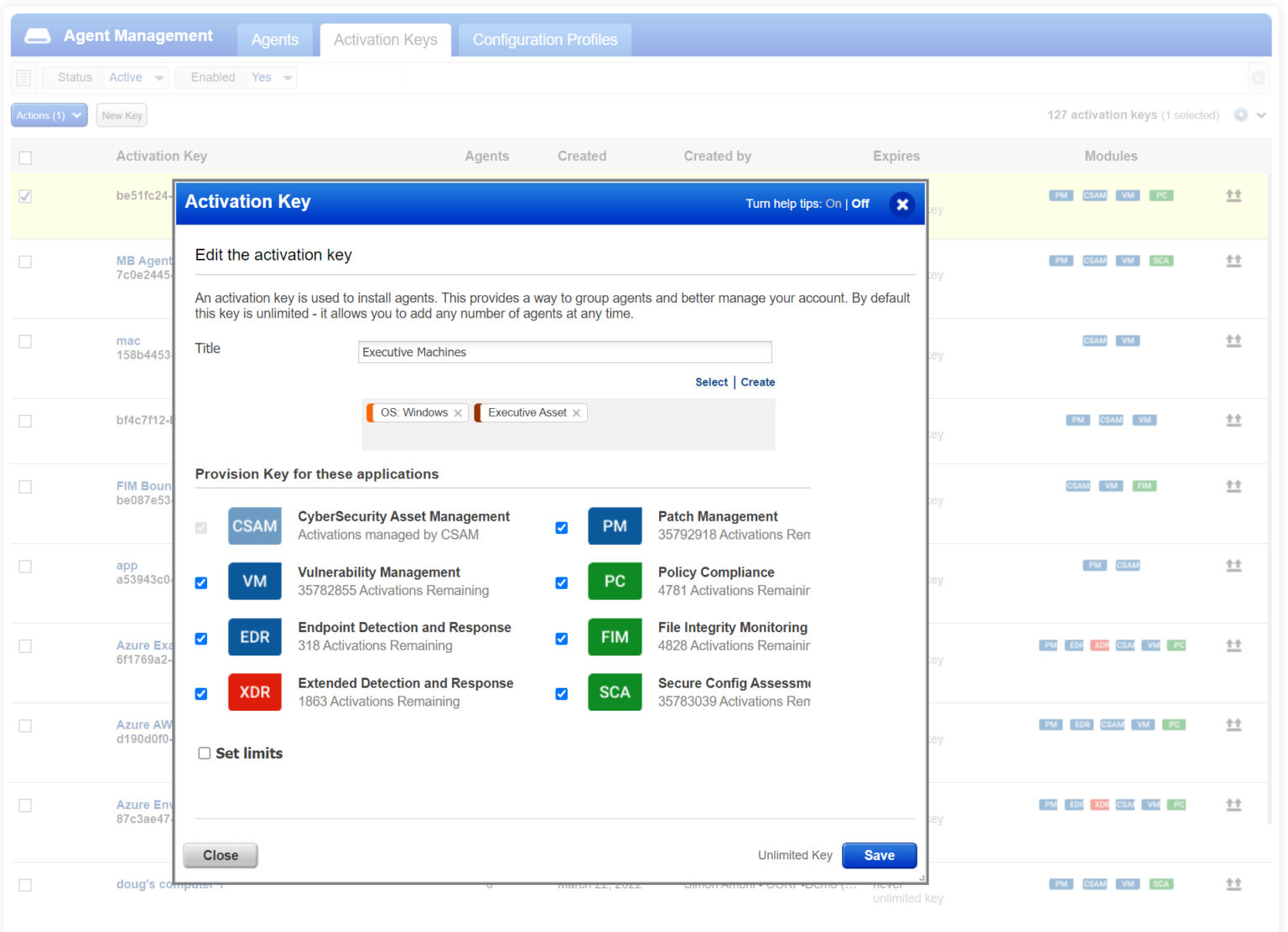Enable the Set limits checkbox
The height and width of the screenshot is (932, 1288).
pos(204,753)
